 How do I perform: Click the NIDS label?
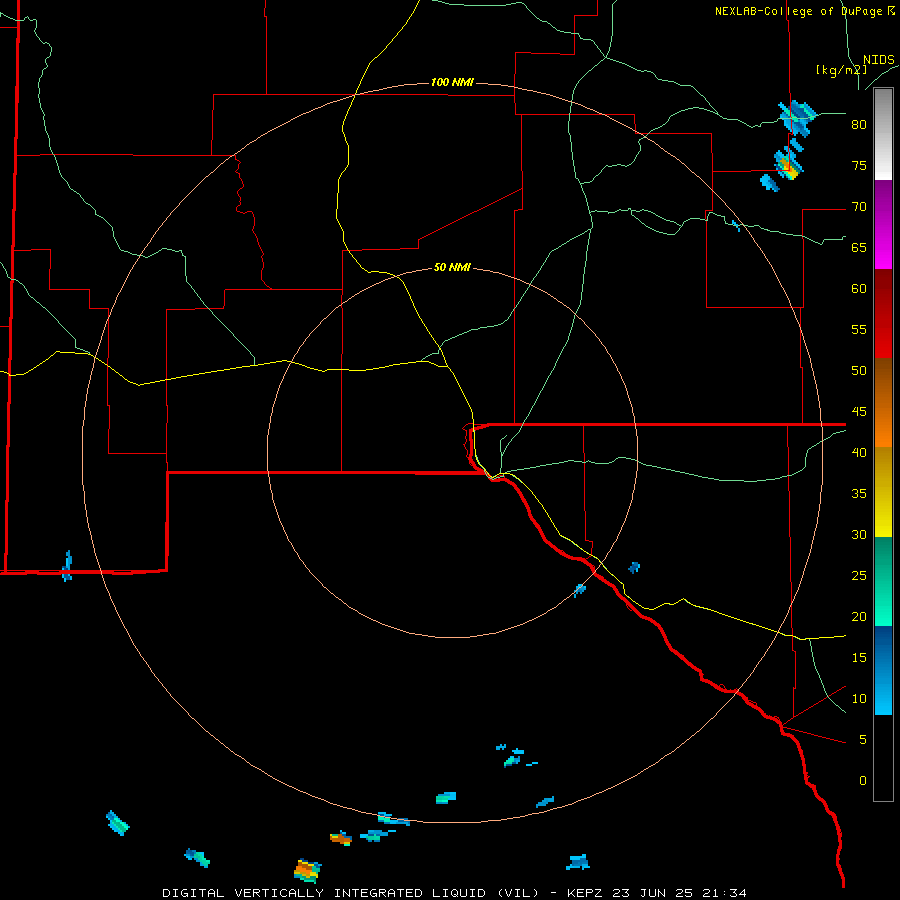coord(878,60)
